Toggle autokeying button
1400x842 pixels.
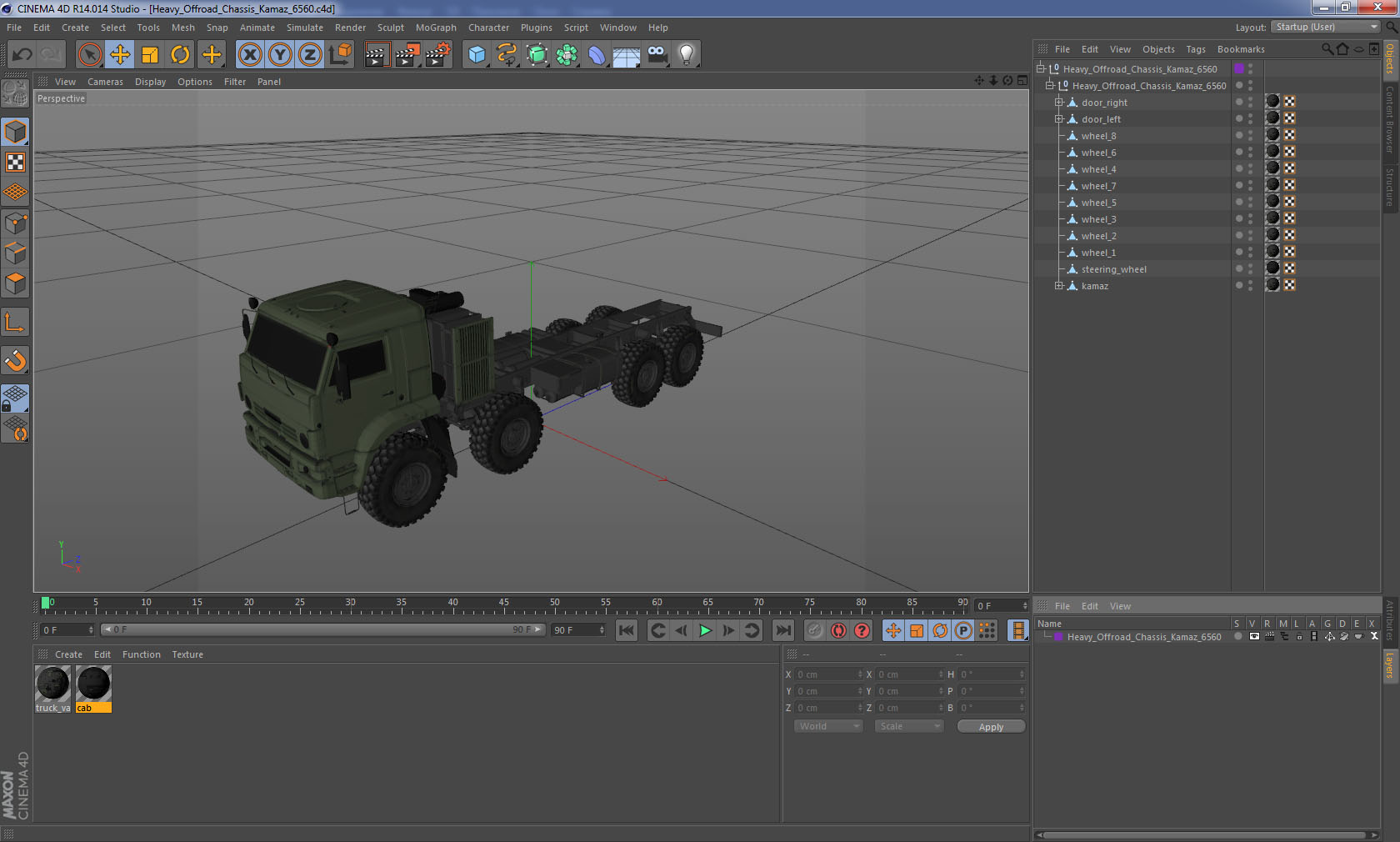838,630
